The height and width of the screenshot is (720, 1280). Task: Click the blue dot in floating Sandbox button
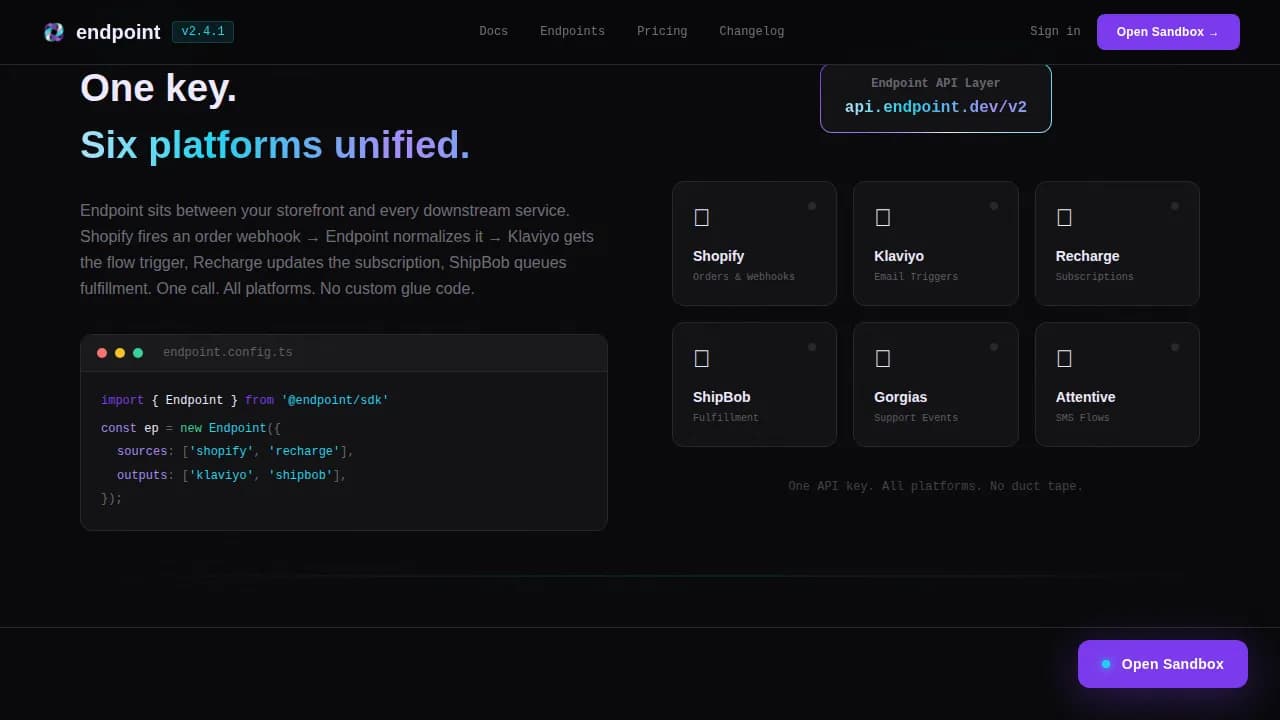tap(1106, 664)
